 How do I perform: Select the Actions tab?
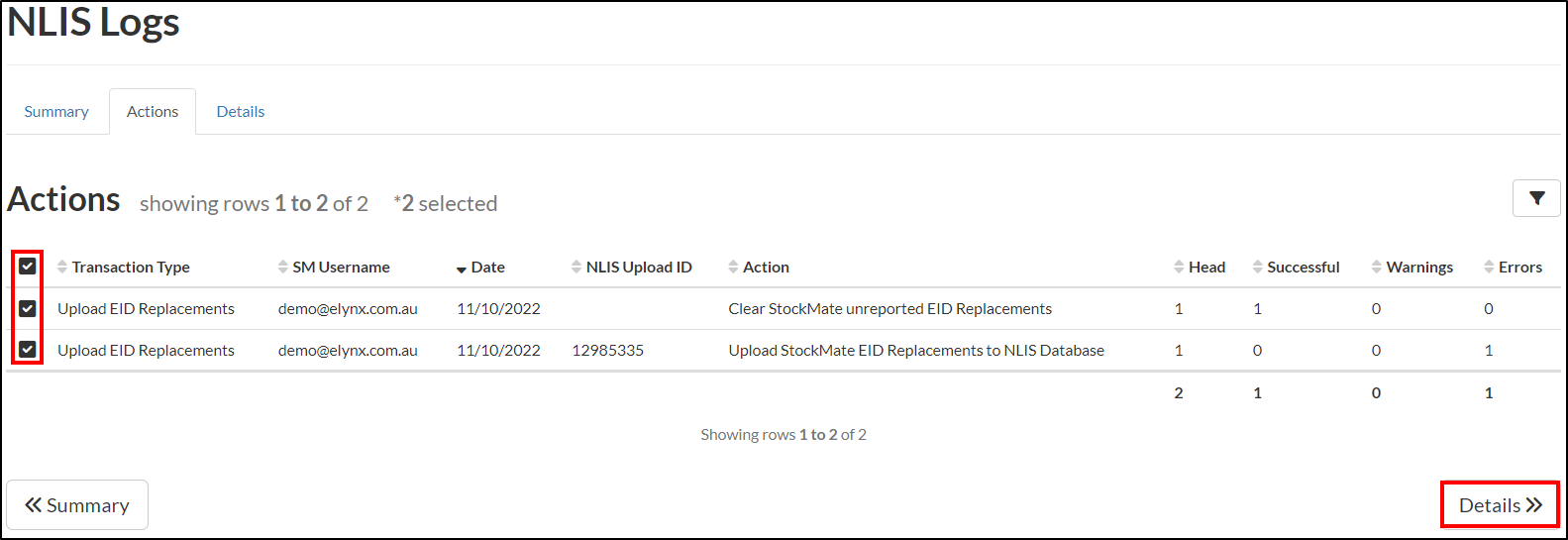tap(153, 112)
